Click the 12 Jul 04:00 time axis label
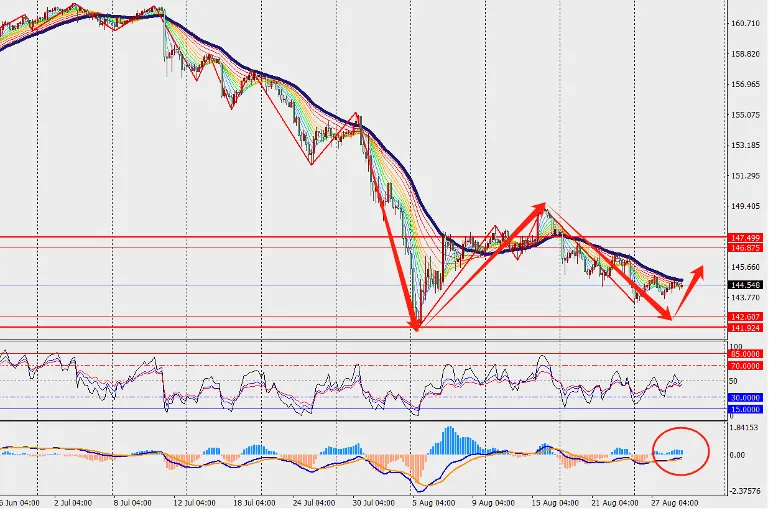770x510 pixels. click(193, 503)
